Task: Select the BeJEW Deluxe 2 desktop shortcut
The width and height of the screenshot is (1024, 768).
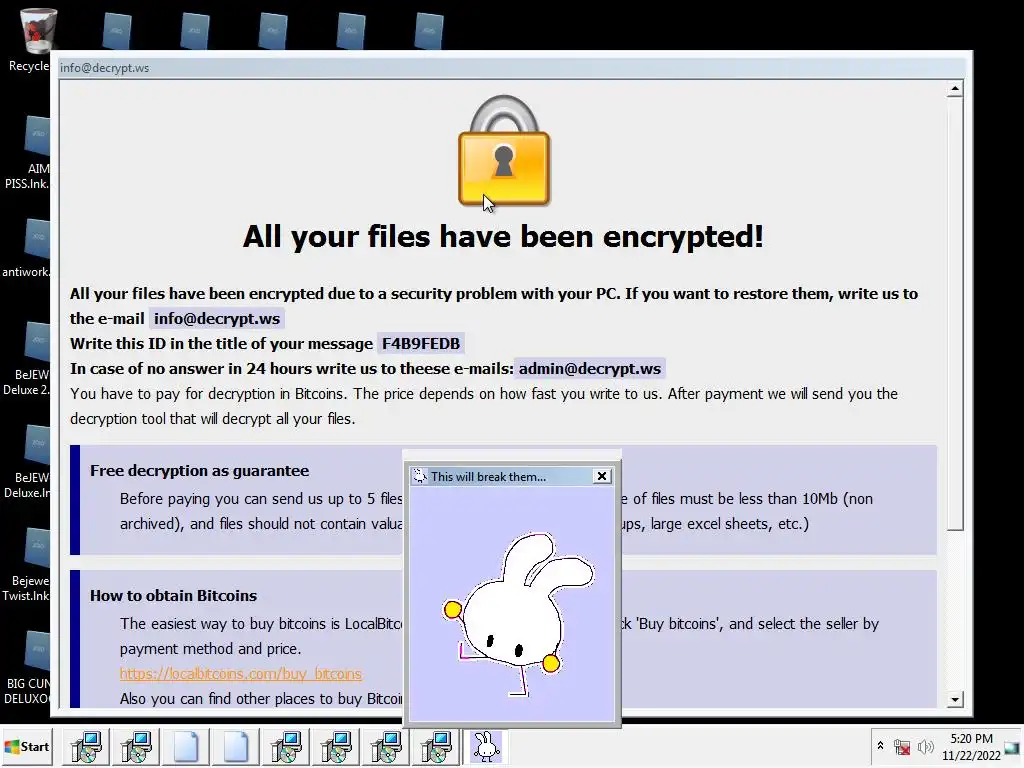Action: coord(27,358)
